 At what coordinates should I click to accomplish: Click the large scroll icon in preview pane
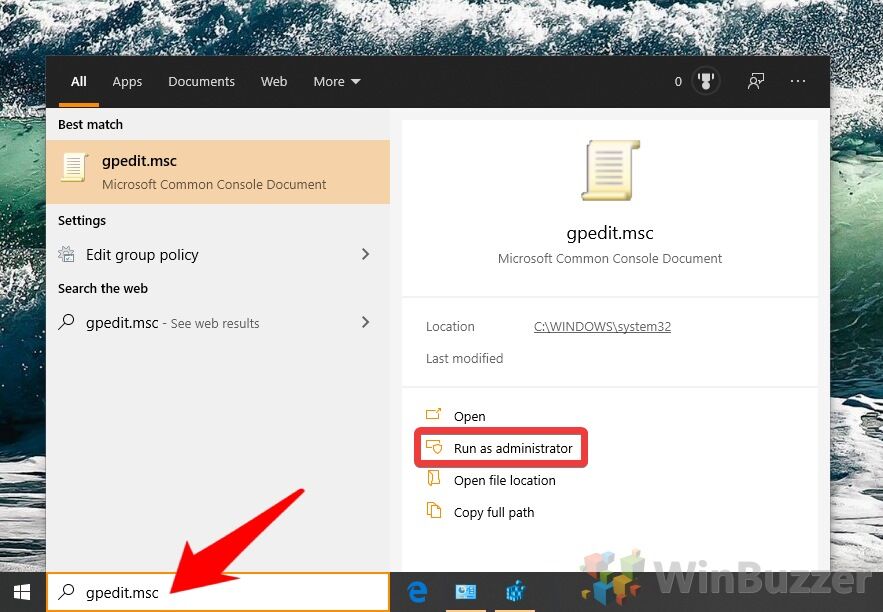(x=610, y=170)
